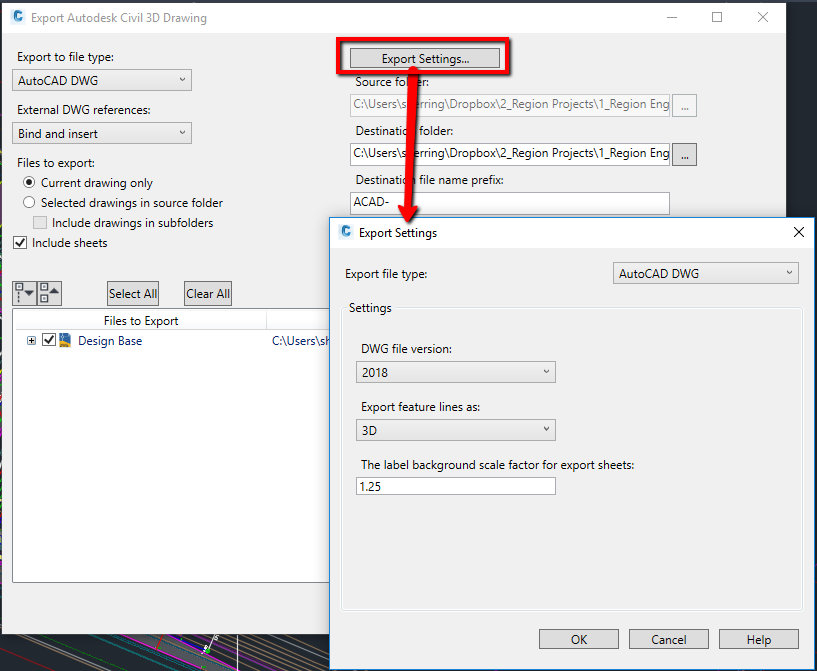This screenshot has width=817, height=671.
Task: Edit the label background scale factor field
Action: tap(455, 486)
